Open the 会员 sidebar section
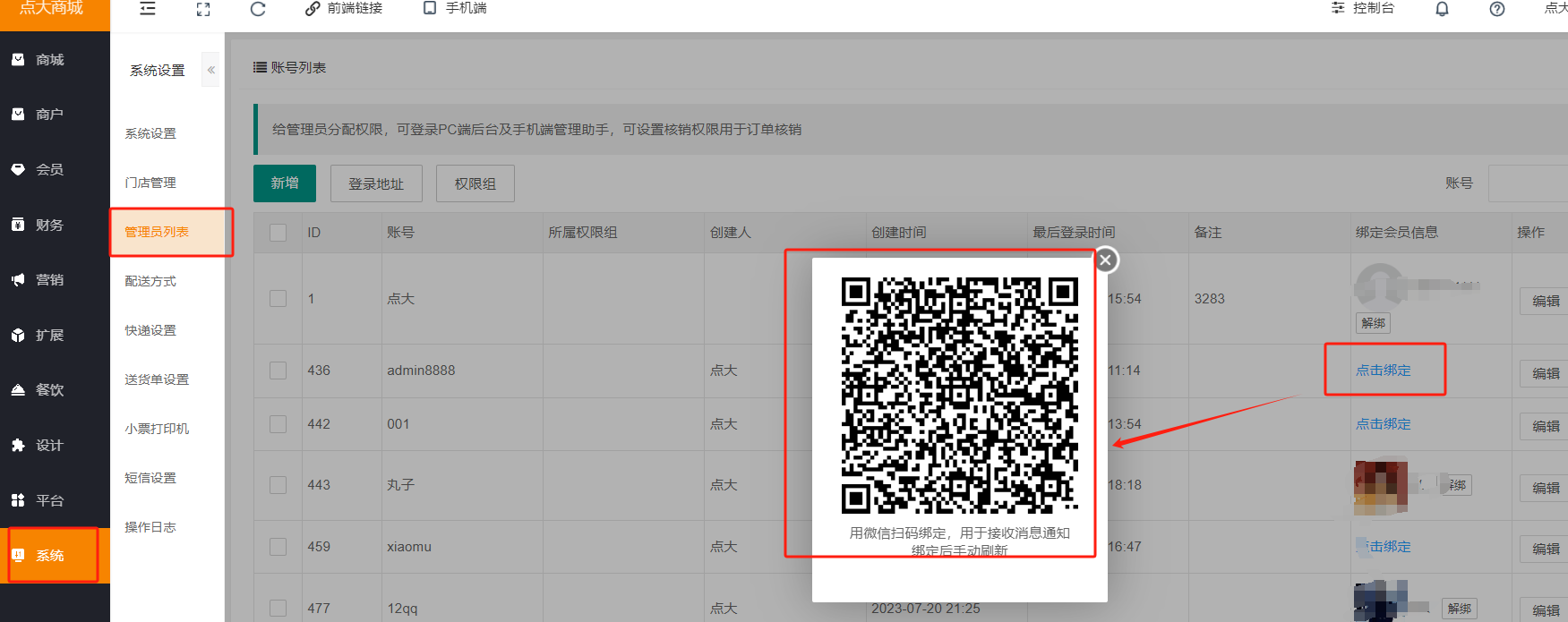 click(55, 169)
